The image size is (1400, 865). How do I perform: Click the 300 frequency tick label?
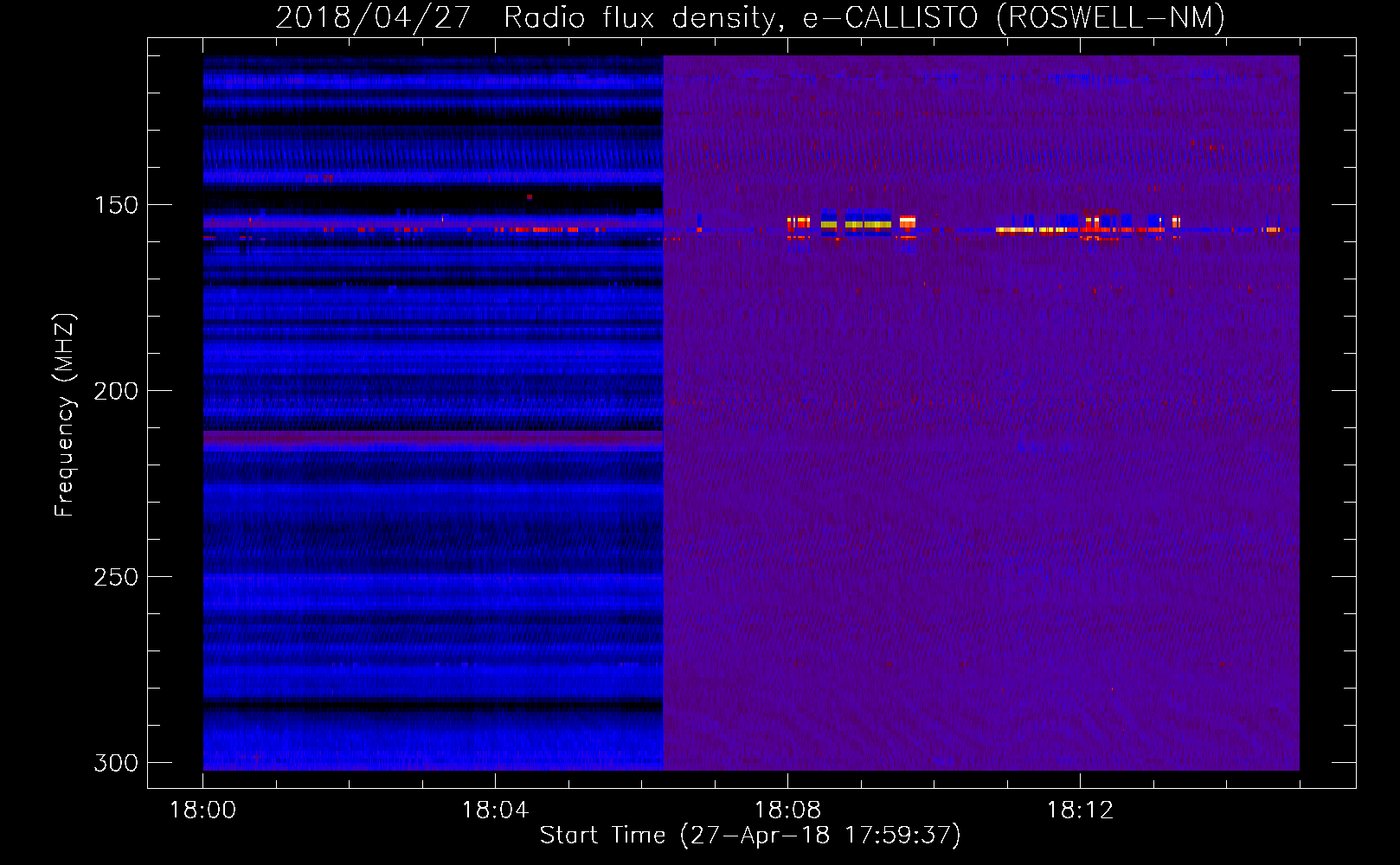coord(116,763)
